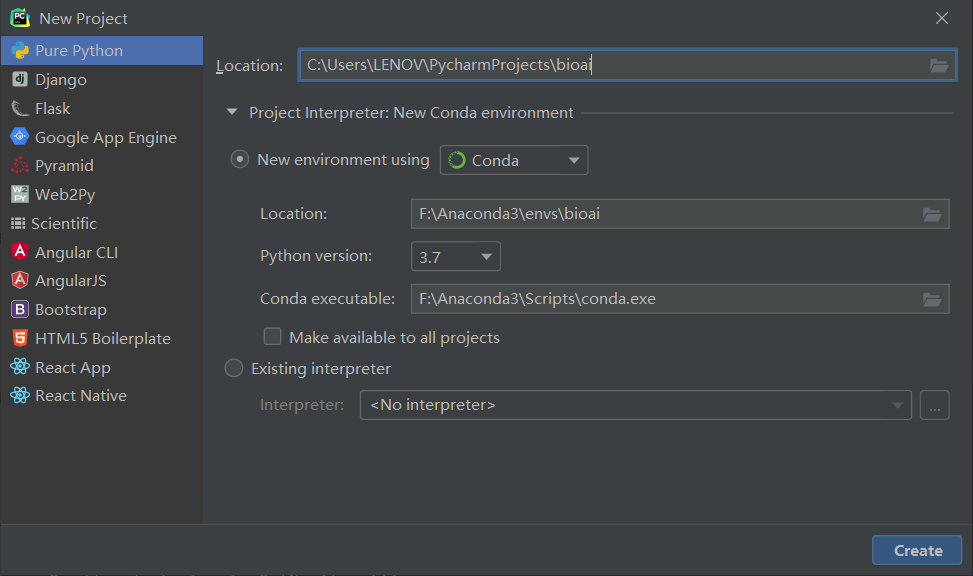
Task: Click the React App atom icon
Action: tap(20, 366)
